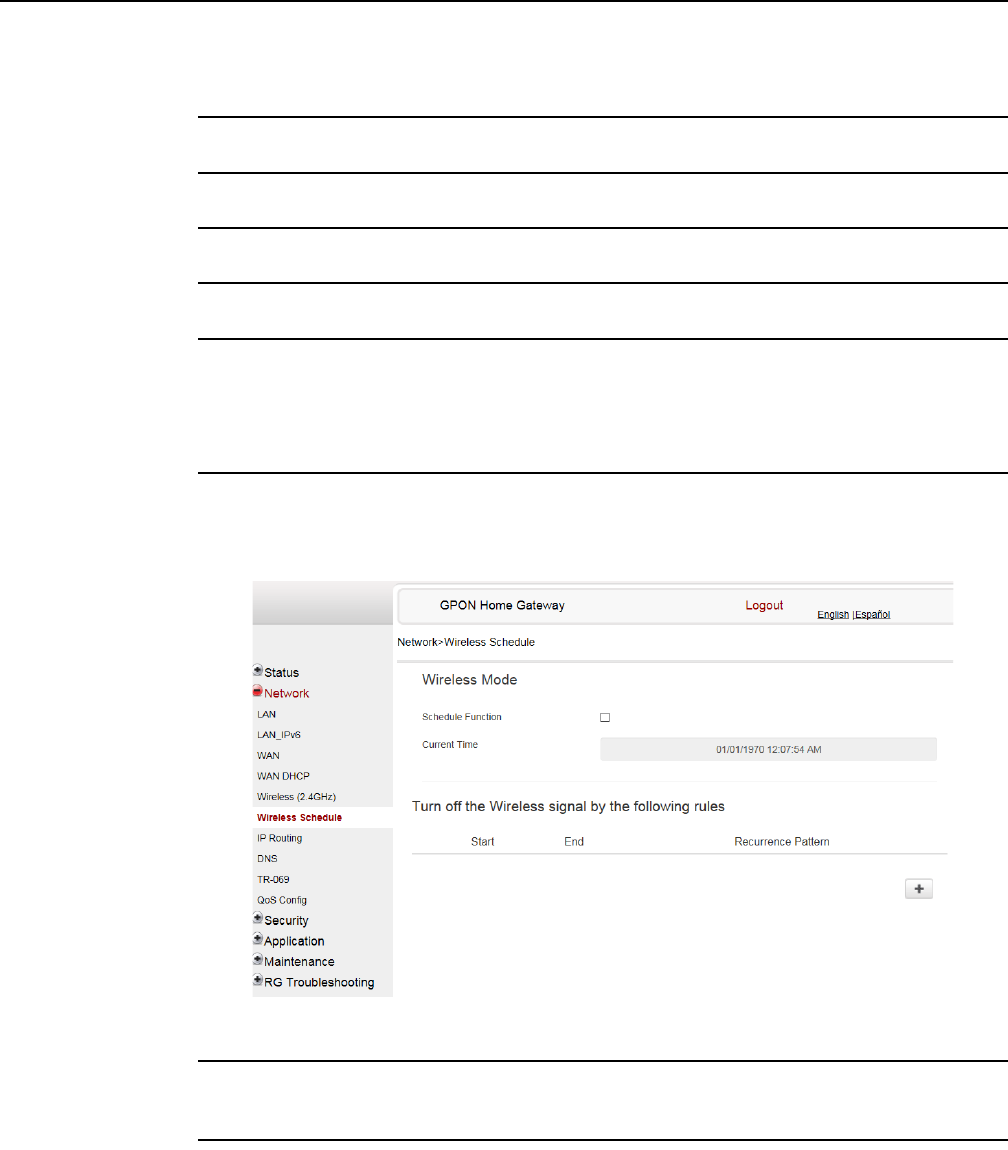Click the Application menu label
Screen dimensions: 1008x1150
[294, 941]
